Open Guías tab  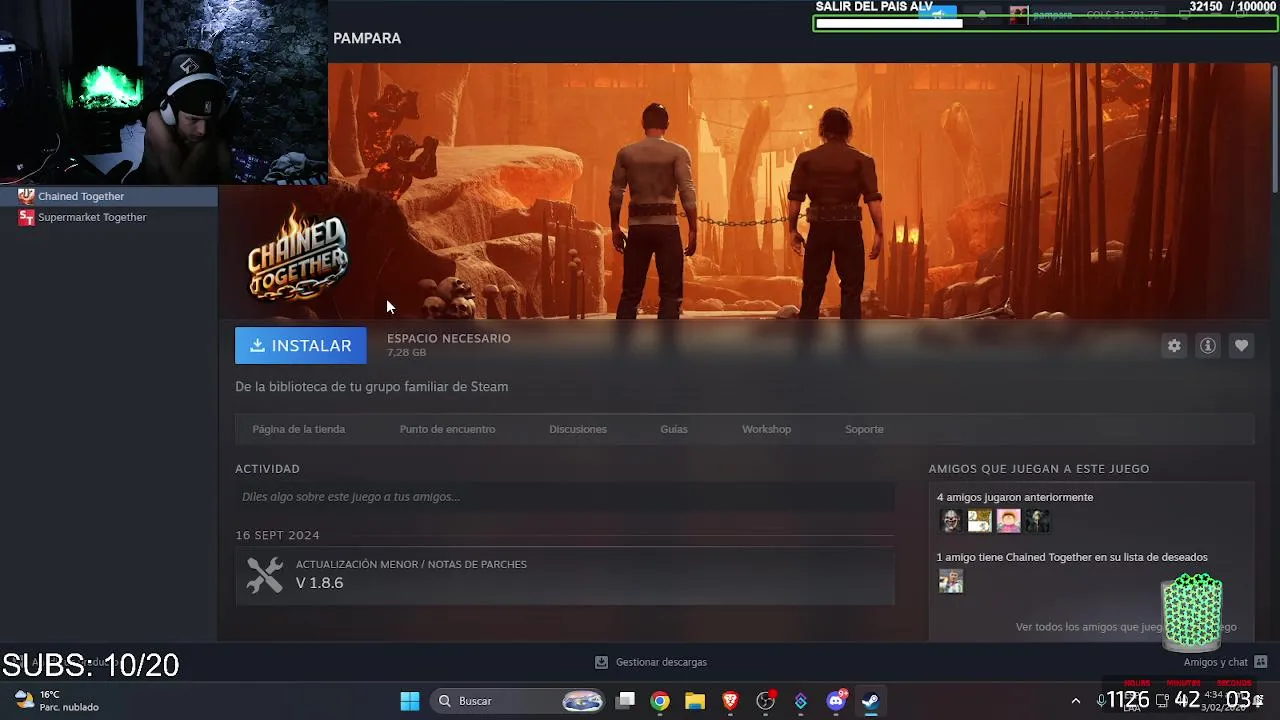coord(674,429)
